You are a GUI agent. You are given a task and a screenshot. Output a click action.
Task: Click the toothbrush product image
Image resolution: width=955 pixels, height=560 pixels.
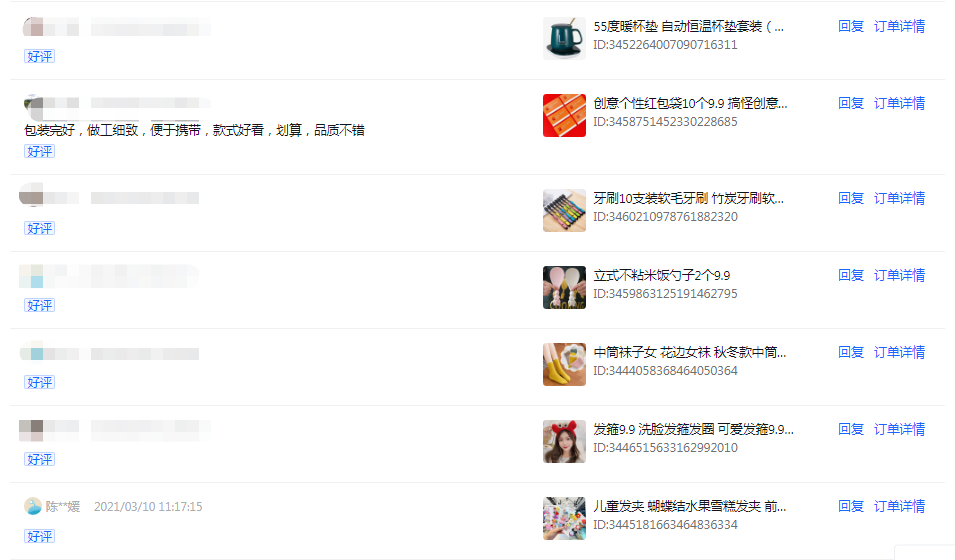click(x=564, y=210)
